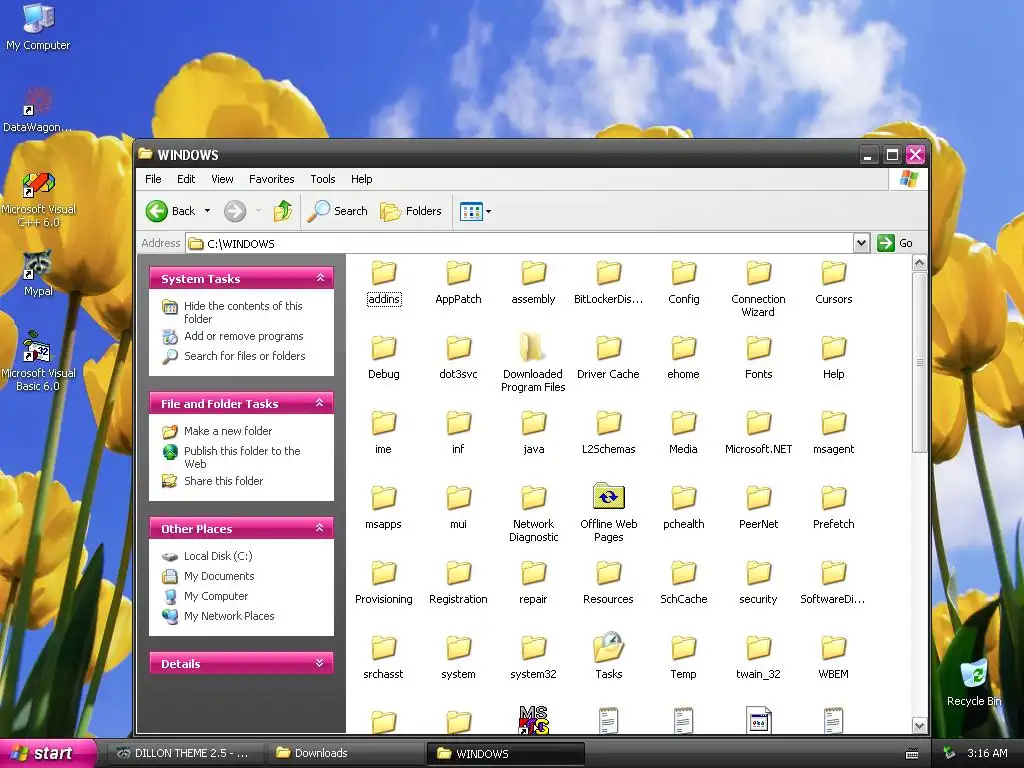Select the Prefetch folder
This screenshot has height=768, width=1024.
(x=833, y=507)
